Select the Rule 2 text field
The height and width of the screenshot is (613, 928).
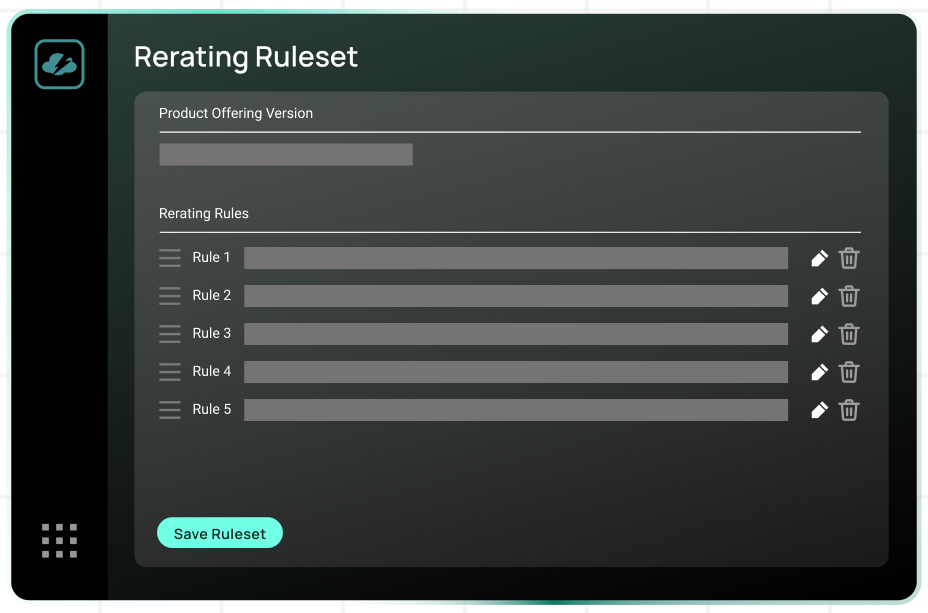click(515, 296)
